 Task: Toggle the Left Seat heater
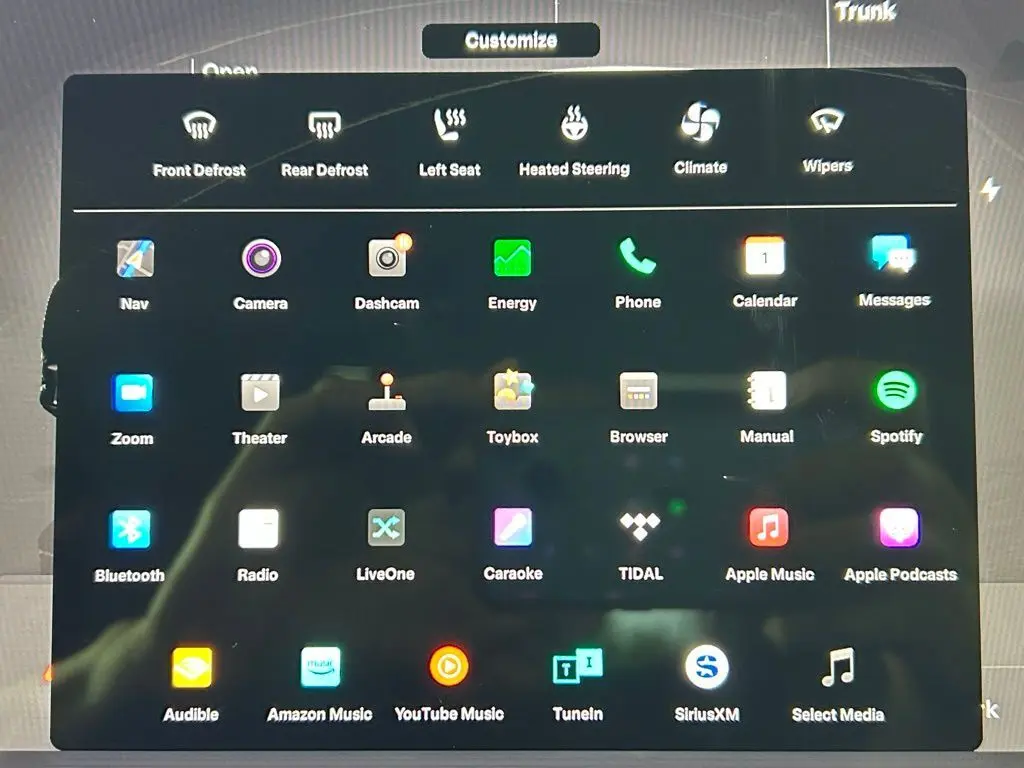450,142
